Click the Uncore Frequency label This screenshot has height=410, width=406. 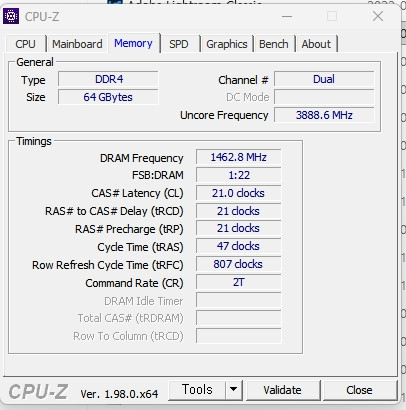[224, 115]
